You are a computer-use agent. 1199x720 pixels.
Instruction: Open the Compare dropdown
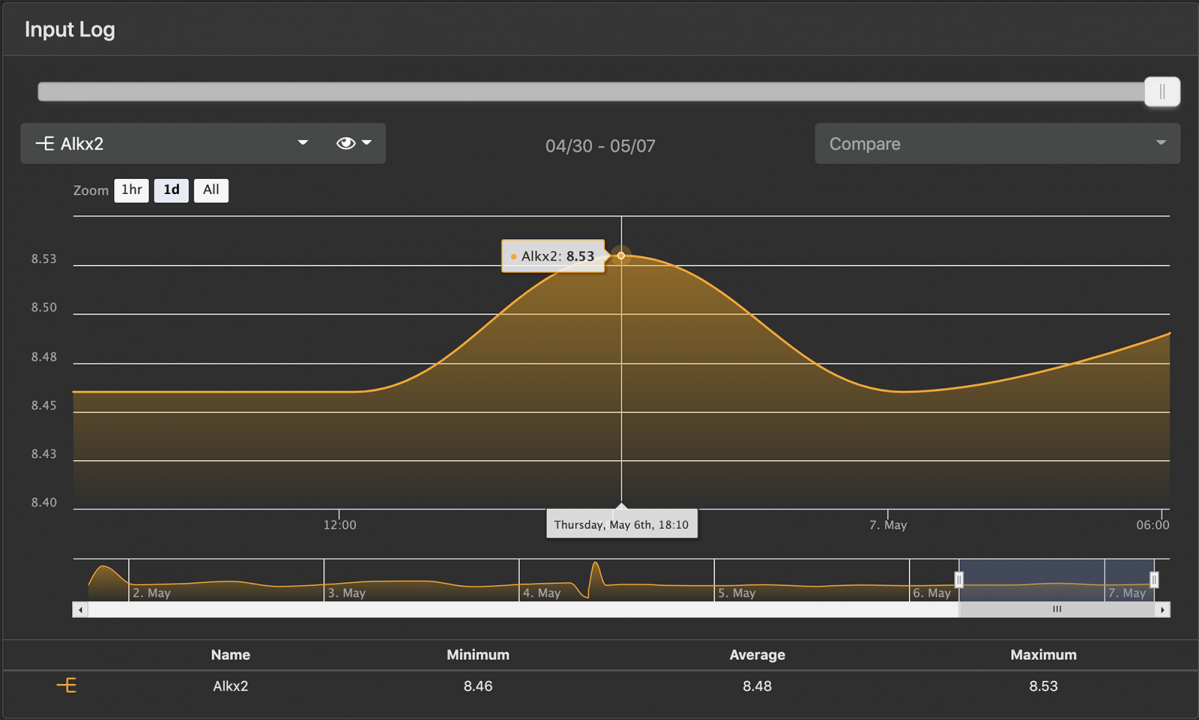coord(997,144)
